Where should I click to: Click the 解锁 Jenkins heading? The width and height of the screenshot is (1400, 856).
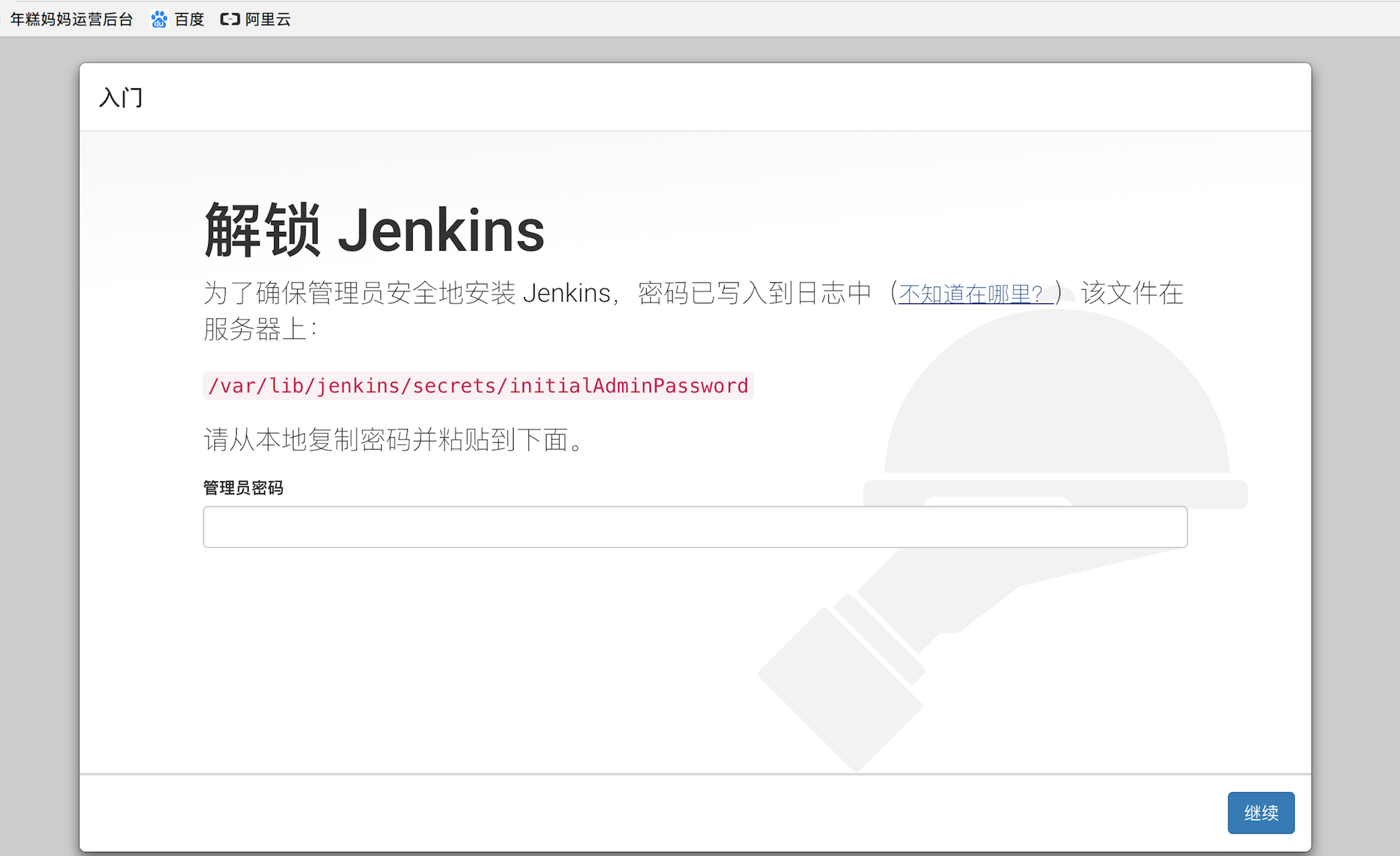(x=374, y=230)
